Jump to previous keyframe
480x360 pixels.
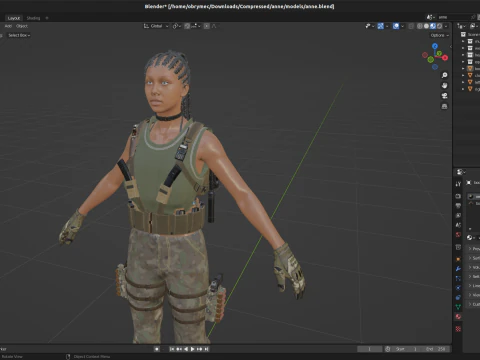click(179, 349)
